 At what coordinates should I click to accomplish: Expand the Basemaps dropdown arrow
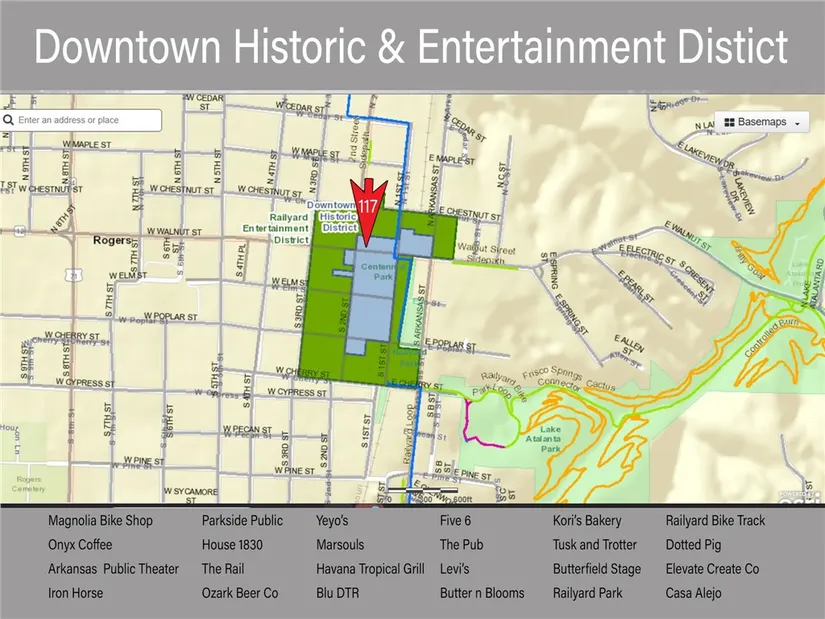click(797, 123)
